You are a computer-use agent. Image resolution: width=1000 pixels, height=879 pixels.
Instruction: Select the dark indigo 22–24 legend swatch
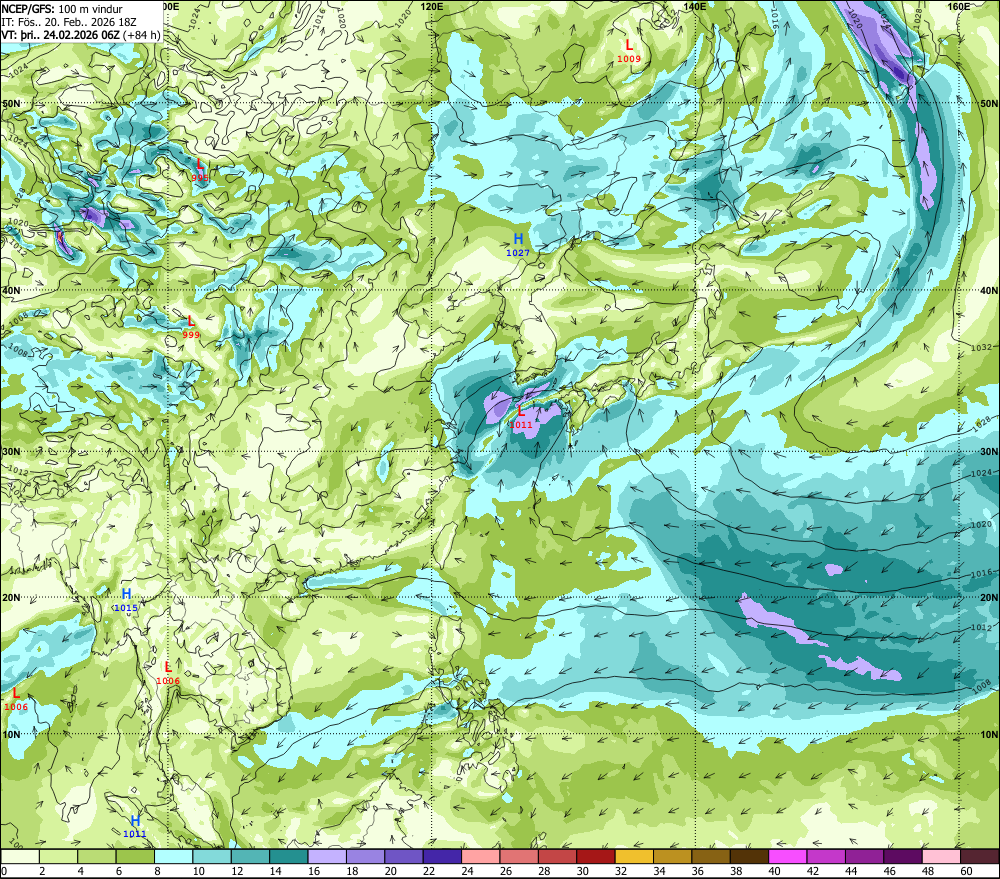point(443,857)
